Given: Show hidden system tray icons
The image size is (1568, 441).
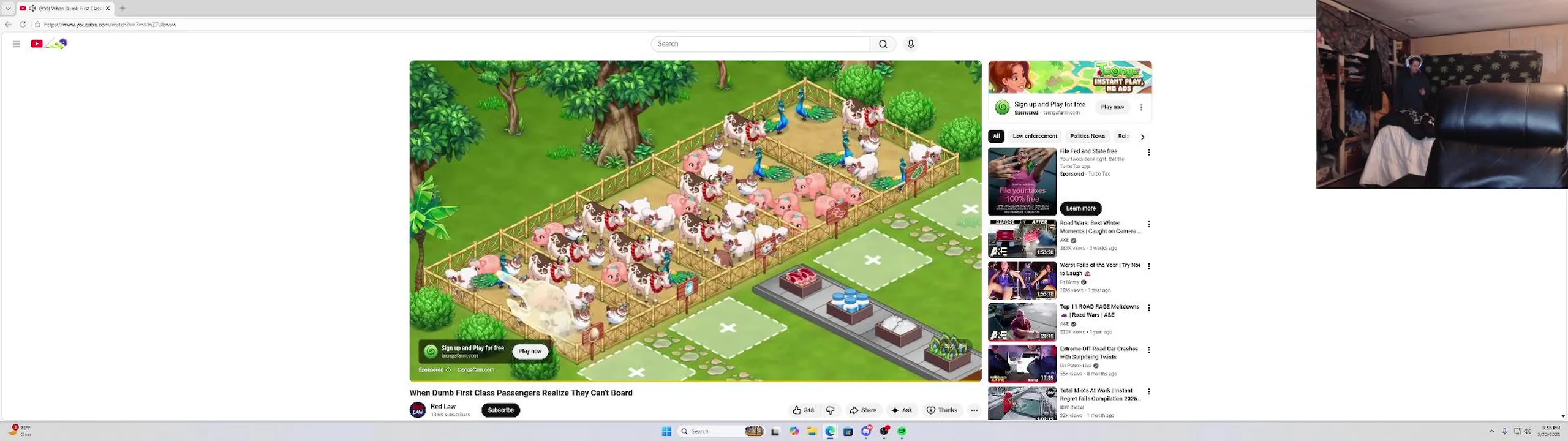Looking at the screenshot, I should coord(1491,431).
